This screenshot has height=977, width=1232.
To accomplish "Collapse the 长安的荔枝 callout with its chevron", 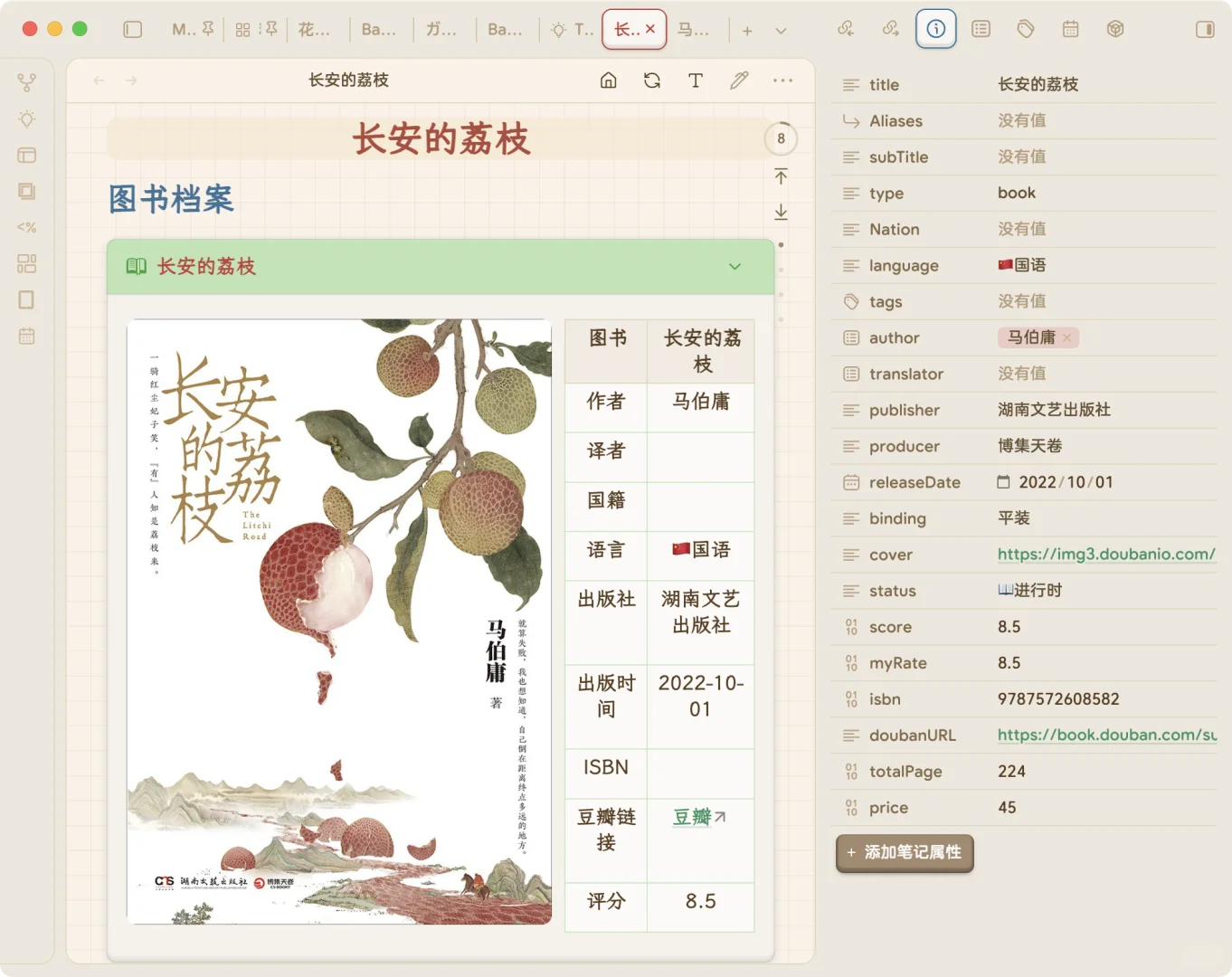I will click(734, 267).
